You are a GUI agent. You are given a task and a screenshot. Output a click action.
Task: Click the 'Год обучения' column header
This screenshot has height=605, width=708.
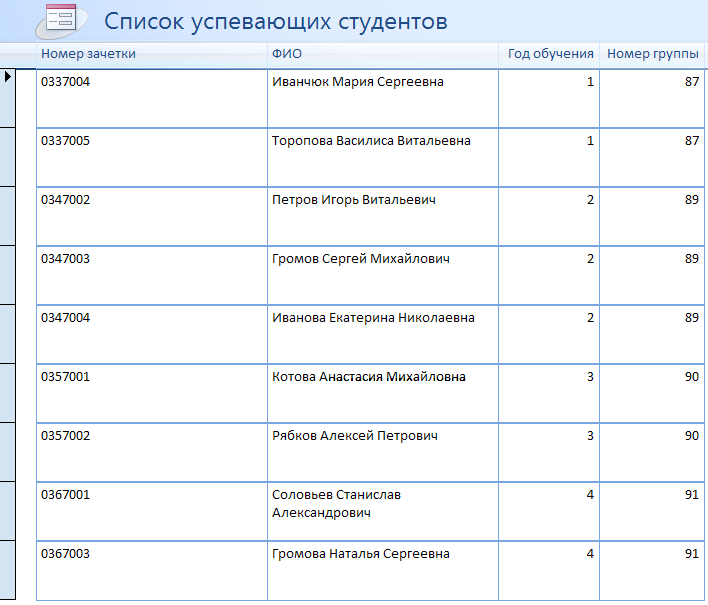pyautogui.click(x=550, y=54)
